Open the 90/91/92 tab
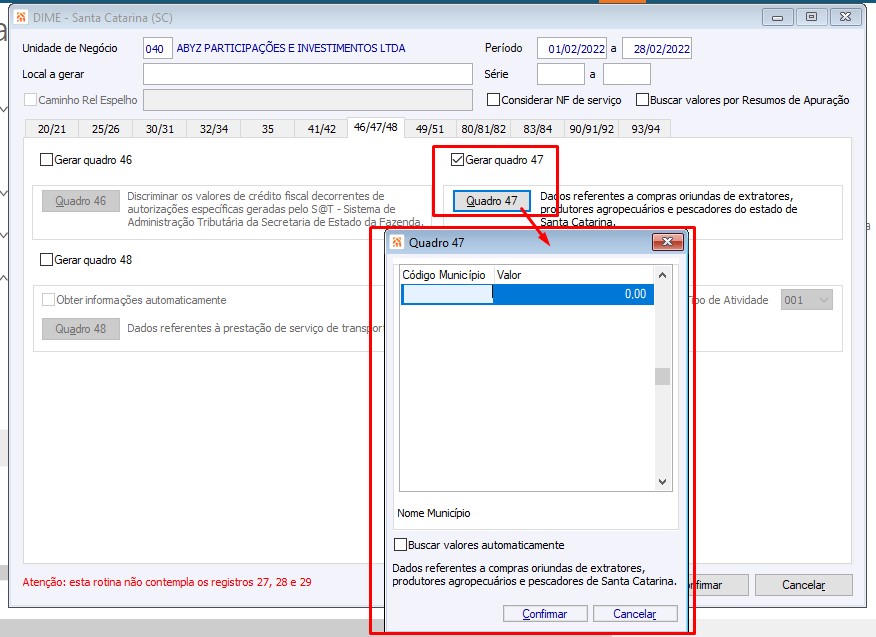This screenshot has height=637, width=876. tap(592, 129)
